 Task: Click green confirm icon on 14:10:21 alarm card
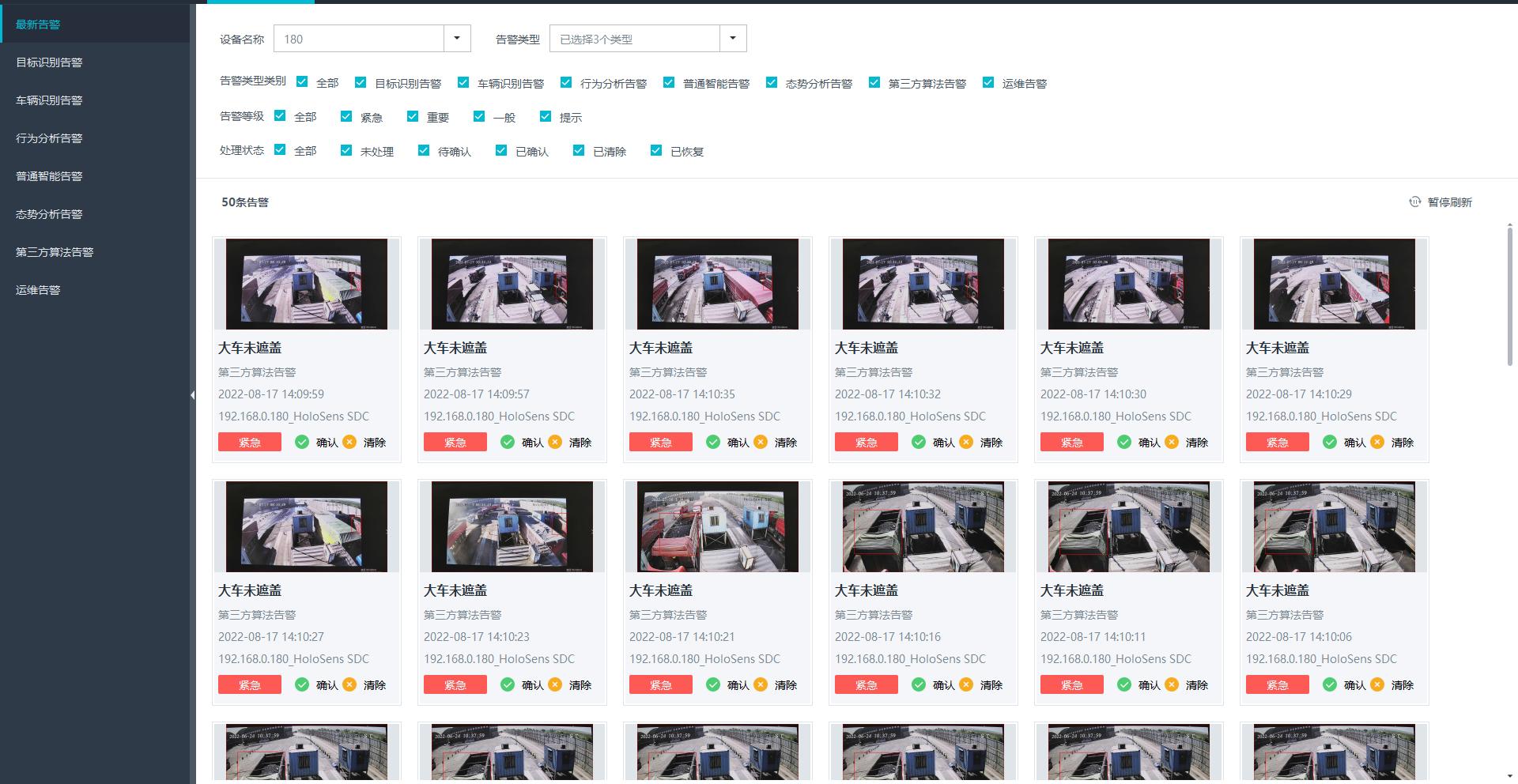click(x=713, y=684)
